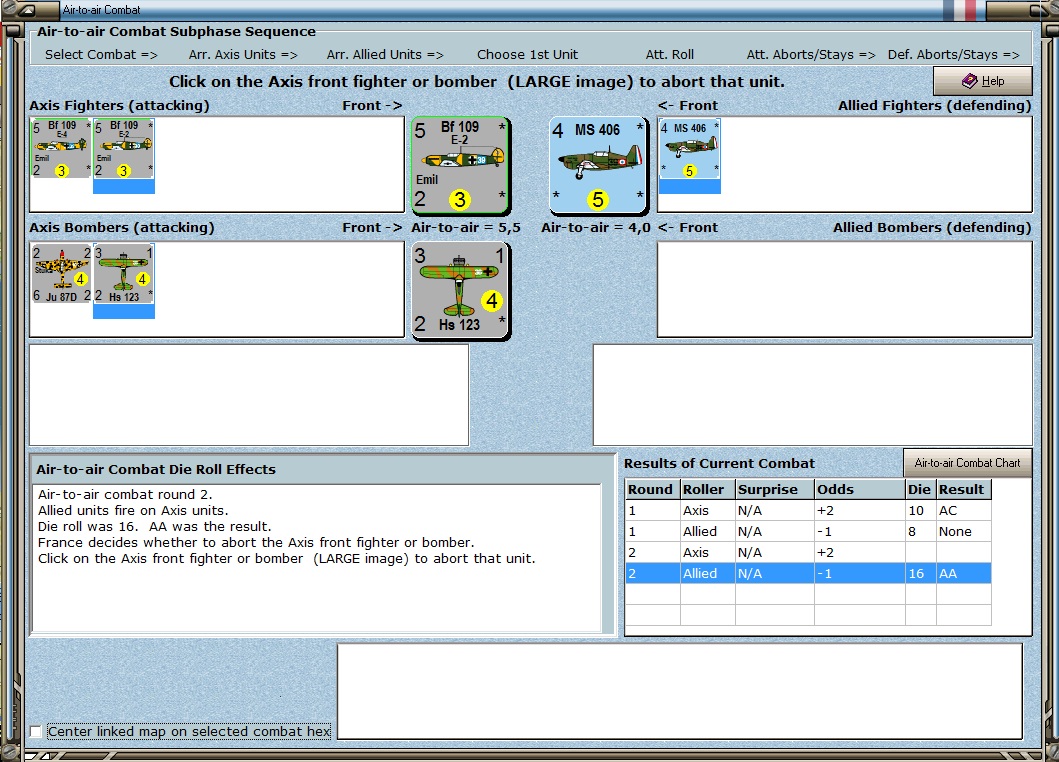This screenshot has width=1059, height=762.
Task: Click the Arr. Axis Units subphase step
Action: pos(243,55)
